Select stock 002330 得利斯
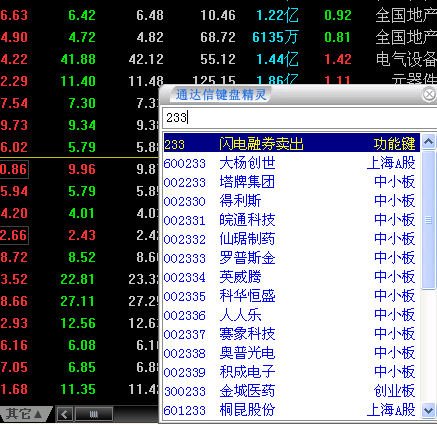437x425 pixels. tap(292, 201)
